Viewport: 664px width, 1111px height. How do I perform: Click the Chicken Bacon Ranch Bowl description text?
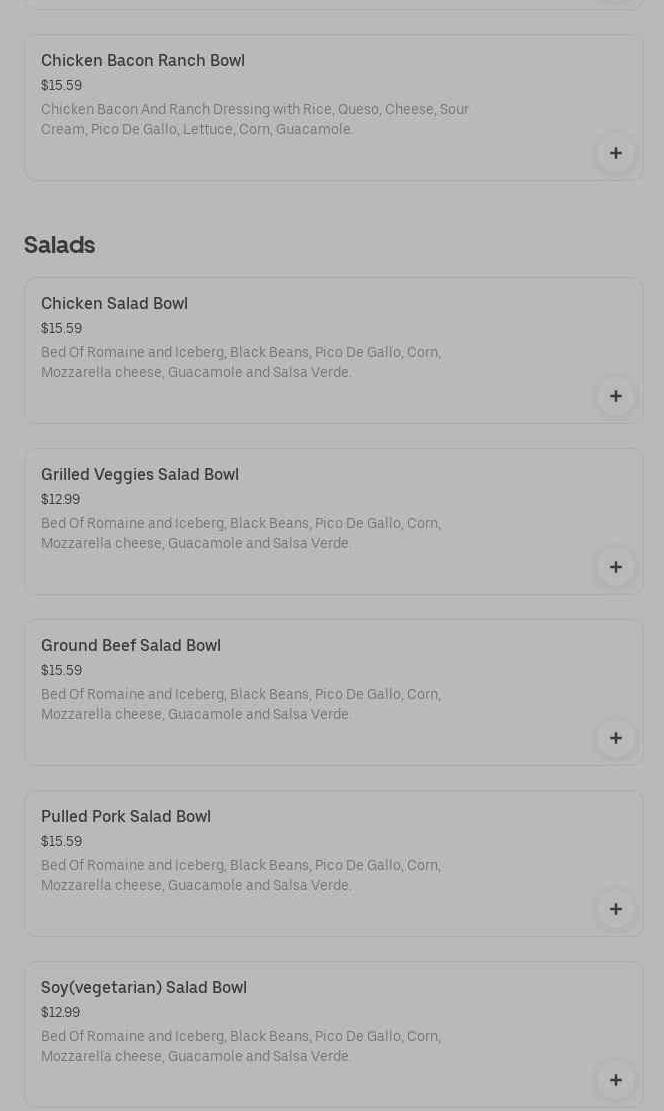tap(254, 119)
